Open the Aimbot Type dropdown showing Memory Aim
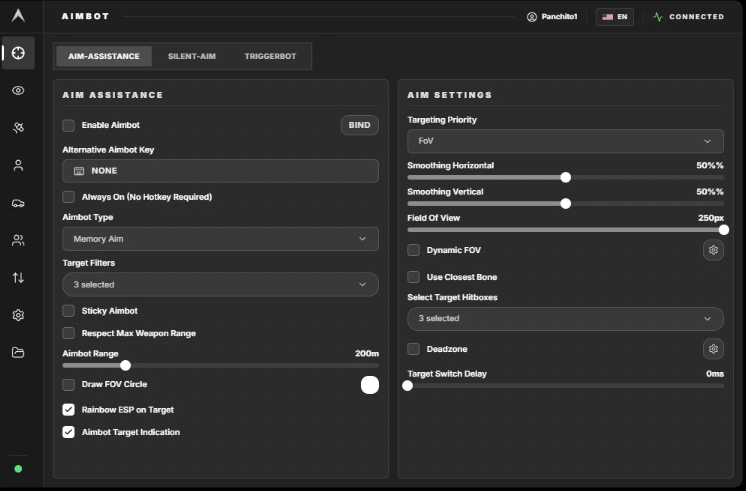The width and height of the screenshot is (746, 491). 220,239
